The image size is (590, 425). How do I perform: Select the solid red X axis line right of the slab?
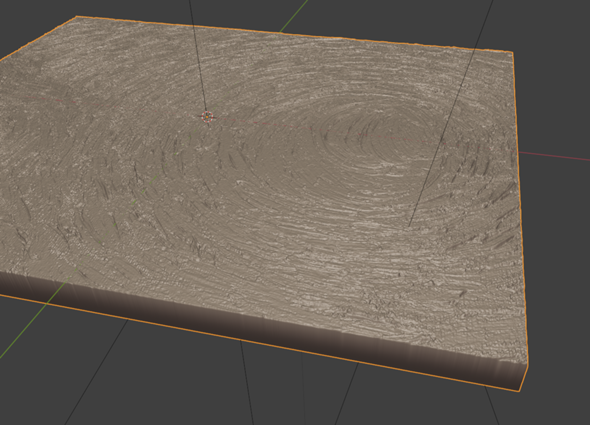click(x=554, y=156)
